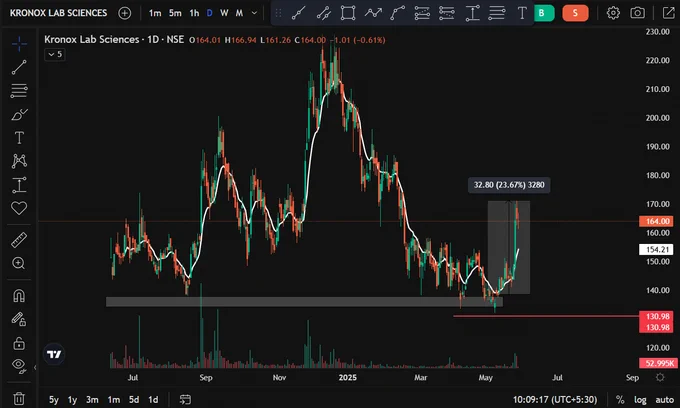This screenshot has height=408, width=680.
Task: Select the sidebar Text tool
Action: coord(19,138)
